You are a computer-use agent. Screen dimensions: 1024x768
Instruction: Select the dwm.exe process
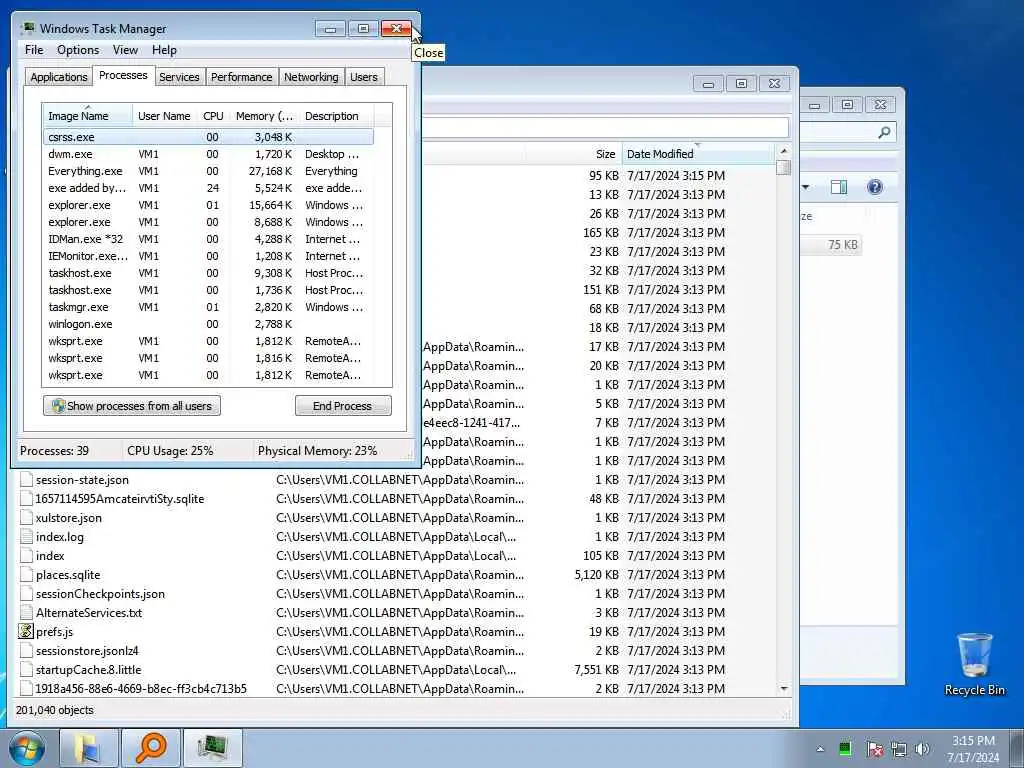(208, 154)
